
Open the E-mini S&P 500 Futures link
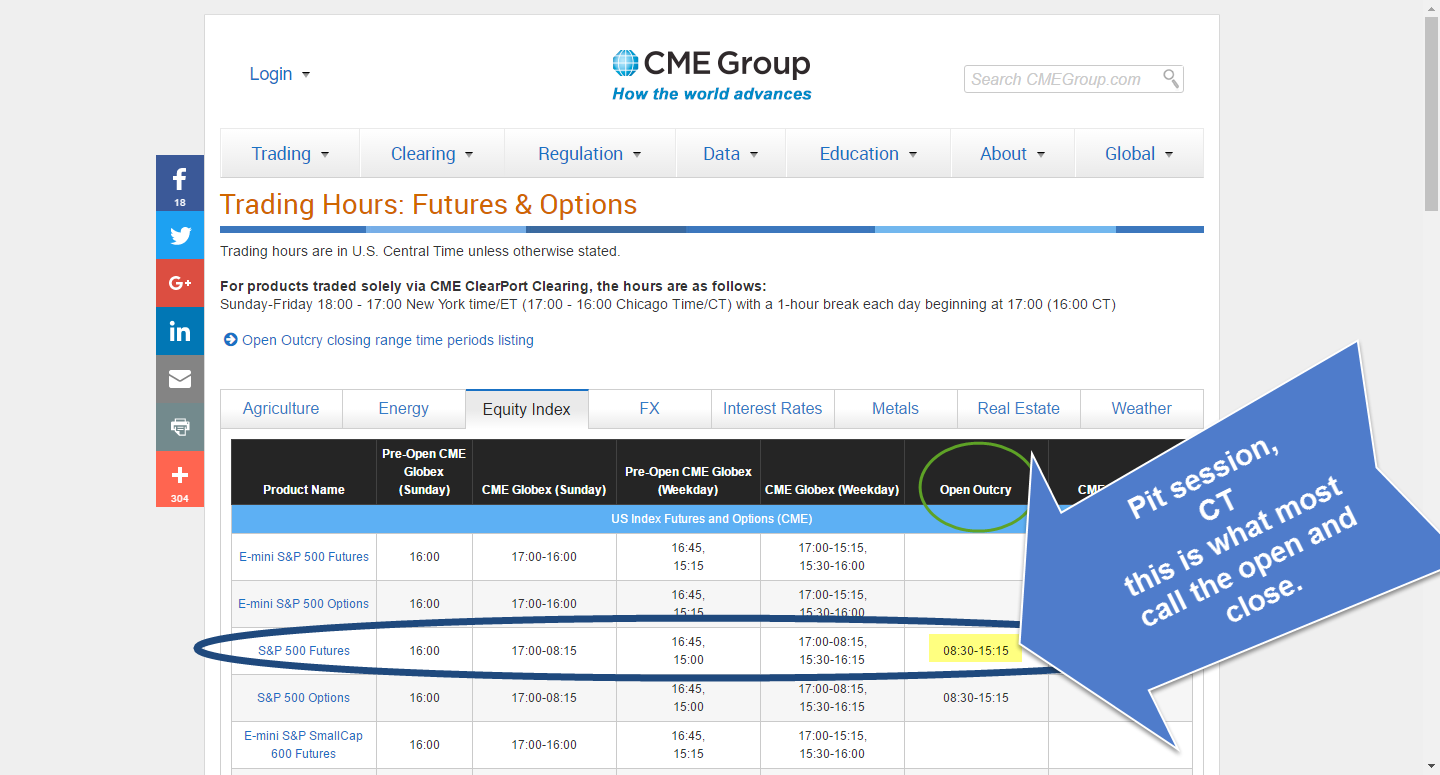pyautogui.click(x=304, y=557)
